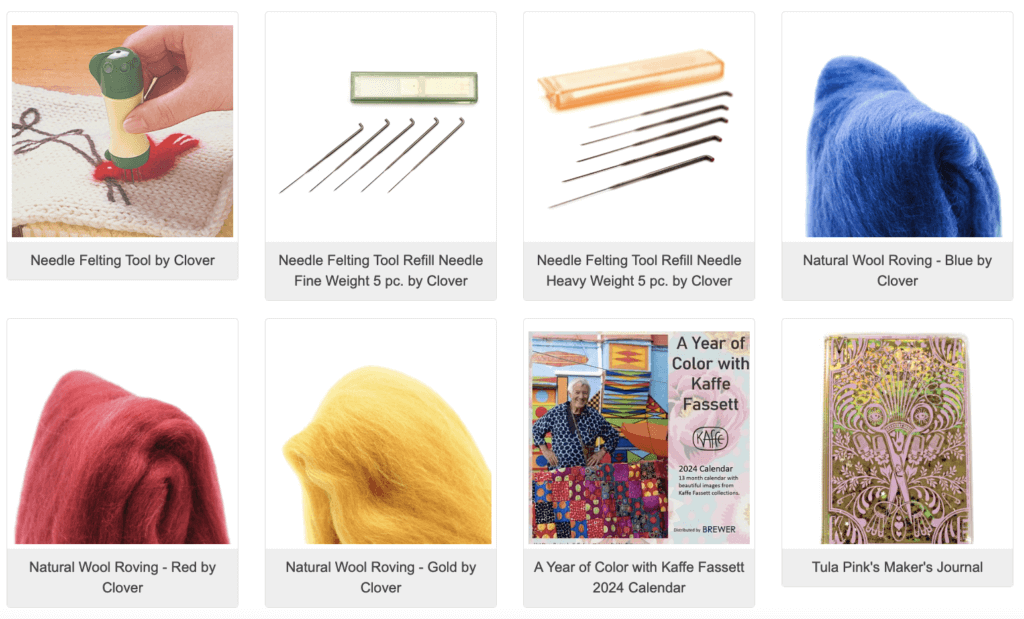
Task: Open the Kaffe Fassett calendar cover image
Action: [639, 437]
